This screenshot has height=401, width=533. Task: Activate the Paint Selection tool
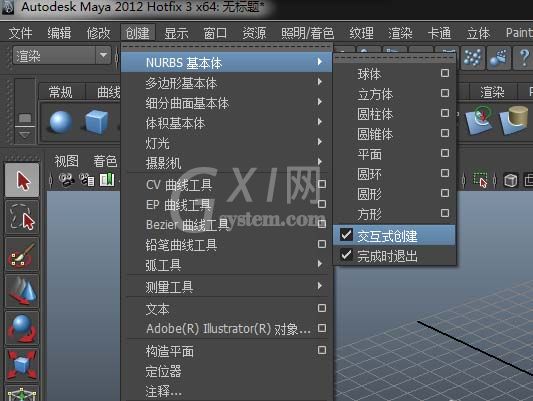click(x=22, y=255)
